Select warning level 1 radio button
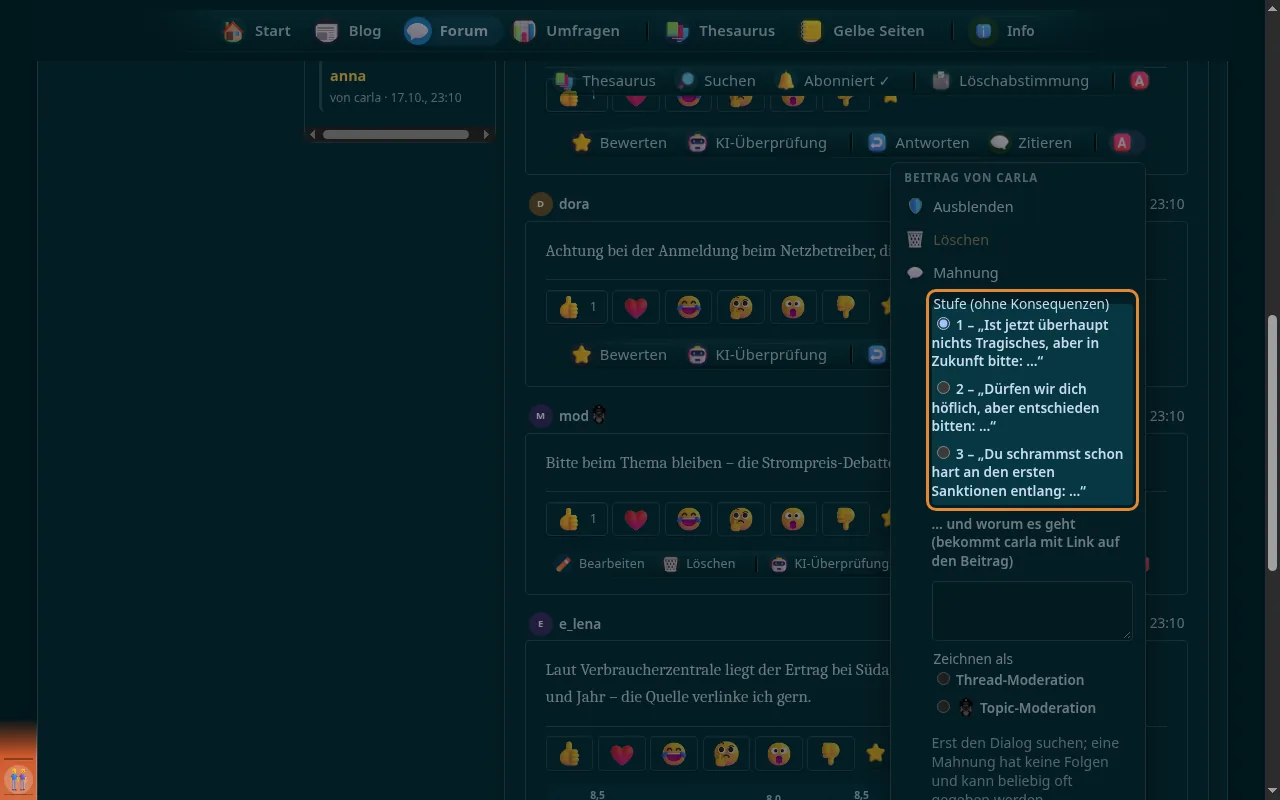This screenshot has width=1280, height=800. tap(943, 324)
